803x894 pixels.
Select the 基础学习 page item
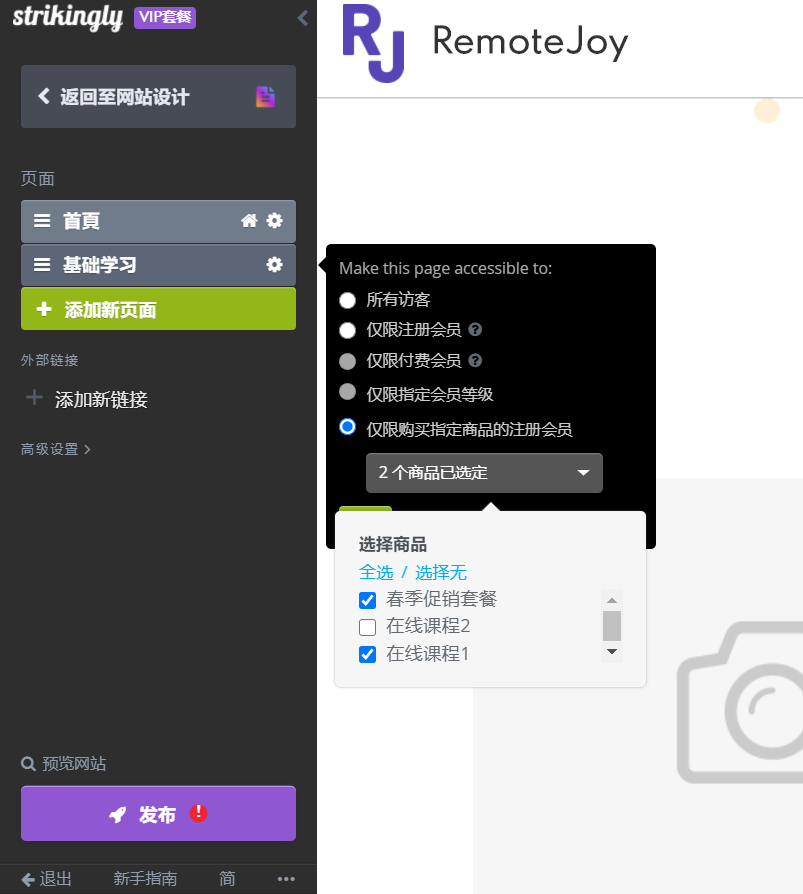pos(159,265)
